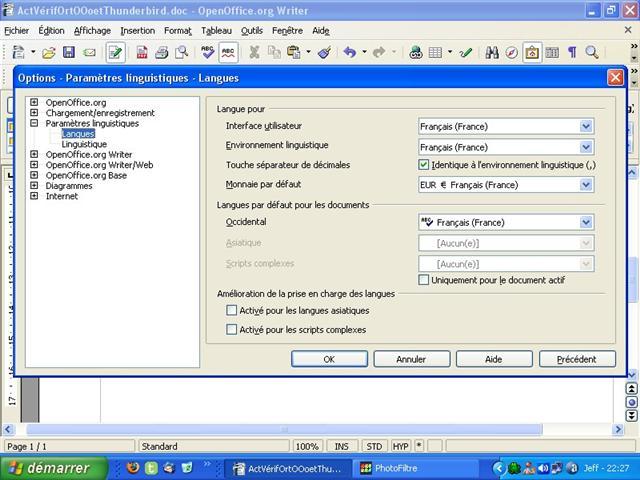This screenshot has width=640, height=480.
Task: Expand OpenOffice.org Writer/Web node
Action: [34, 164]
